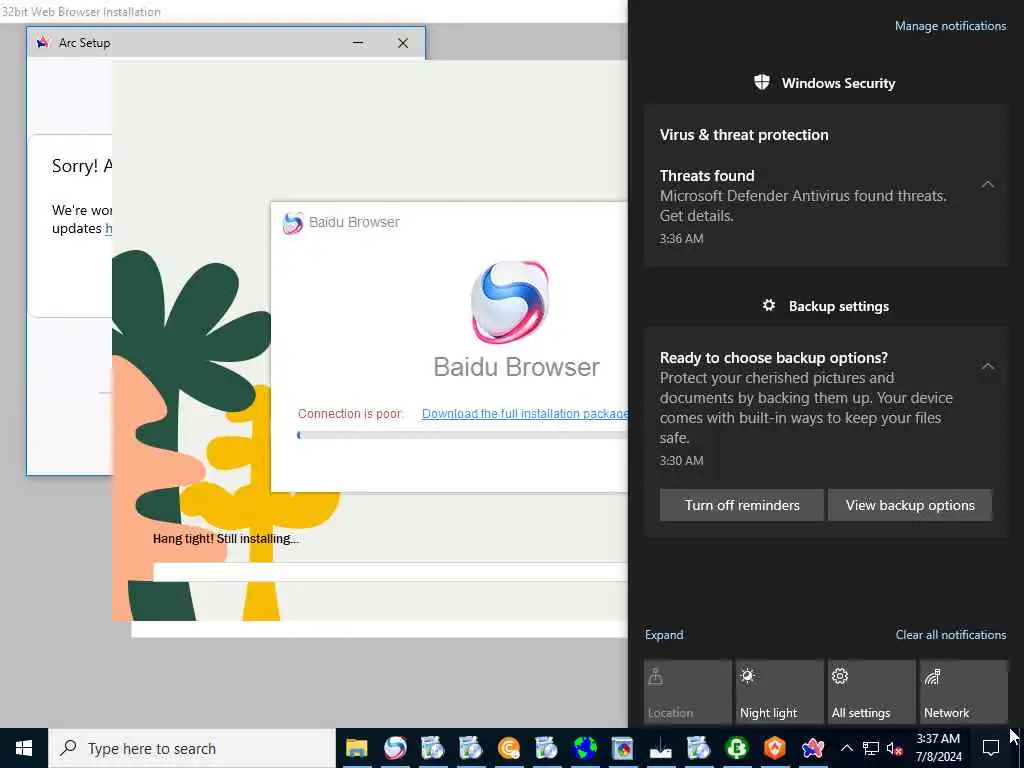Click the Windows Security header text
This screenshot has width=1024, height=768.
click(838, 83)
